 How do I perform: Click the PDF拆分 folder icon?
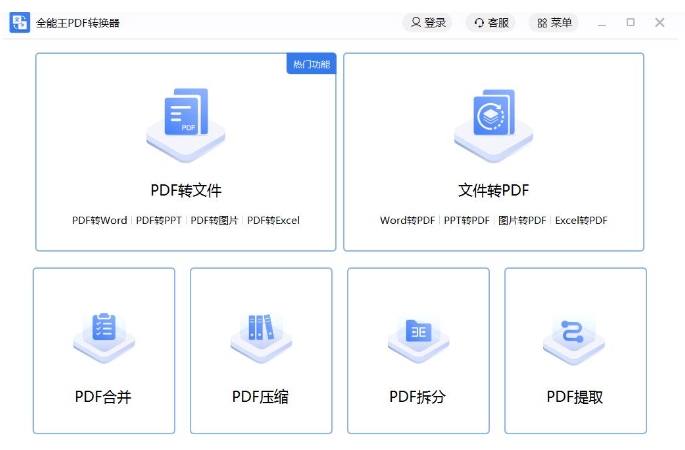click(x=419, y=340)
